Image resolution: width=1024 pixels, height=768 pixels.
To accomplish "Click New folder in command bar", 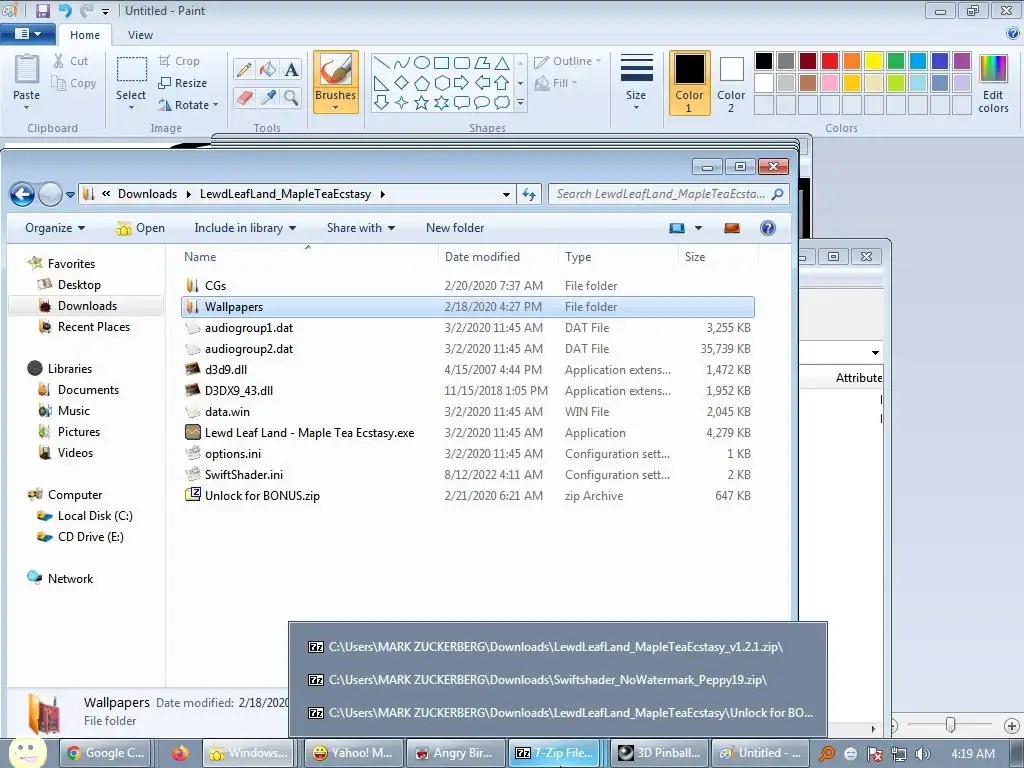I will click(x=455, y=228).
